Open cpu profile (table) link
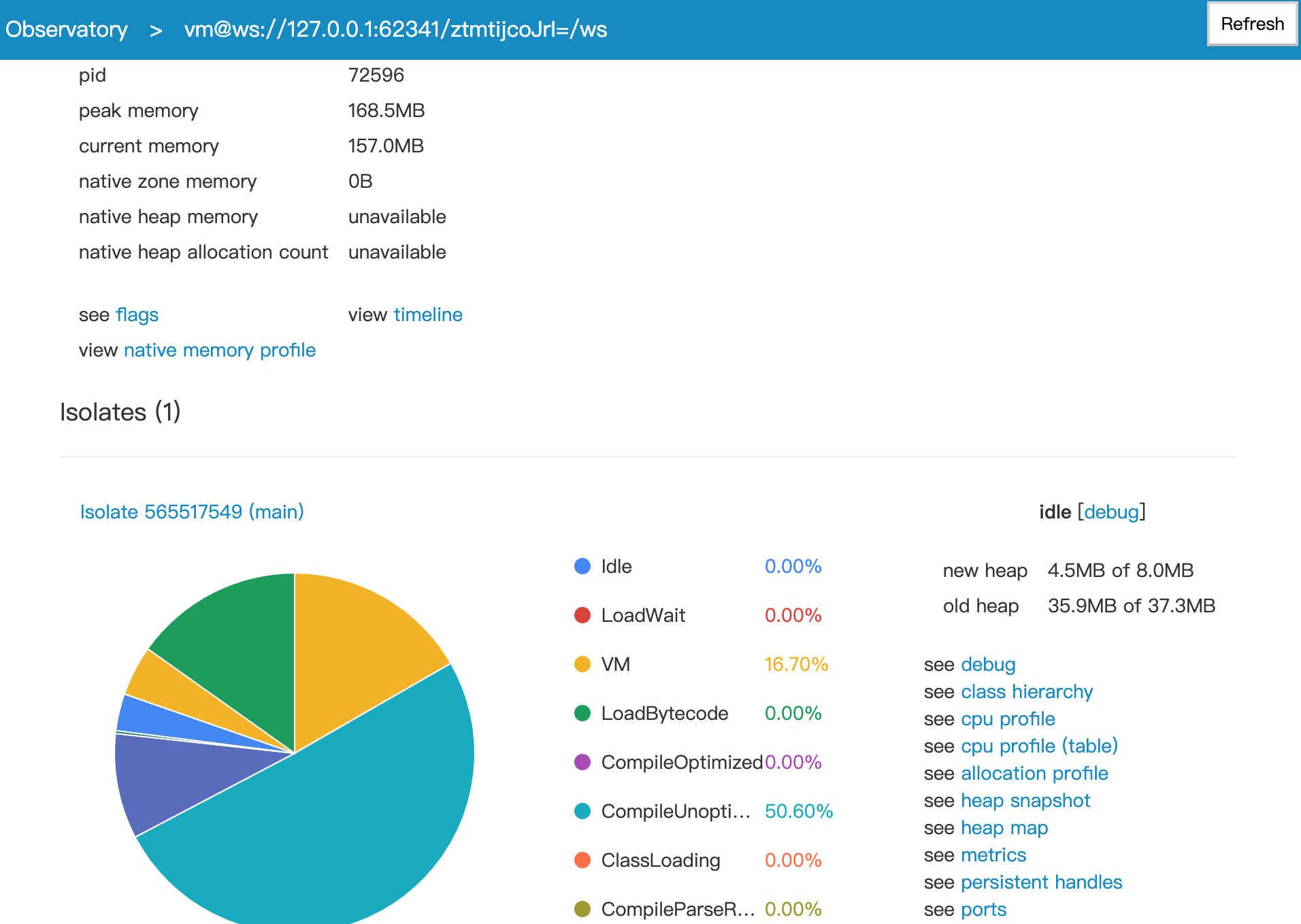Image resolution: width=1301 pixels, height=924 pixels. [1039, 746]
